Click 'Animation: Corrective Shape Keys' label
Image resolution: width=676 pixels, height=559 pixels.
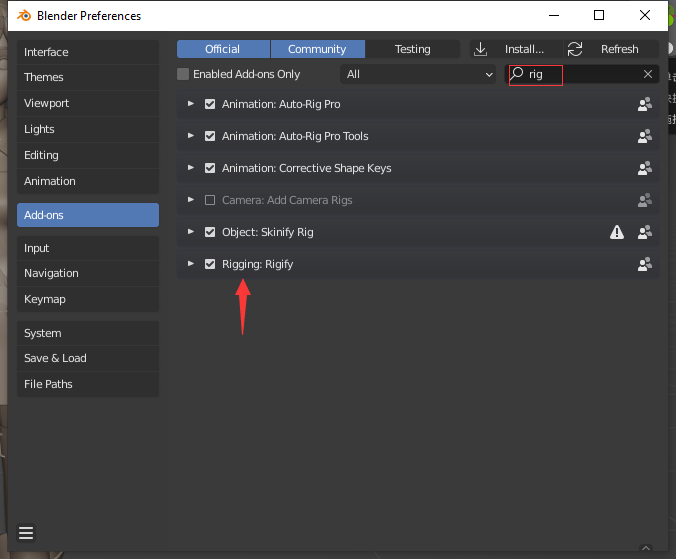pos(307,168)
